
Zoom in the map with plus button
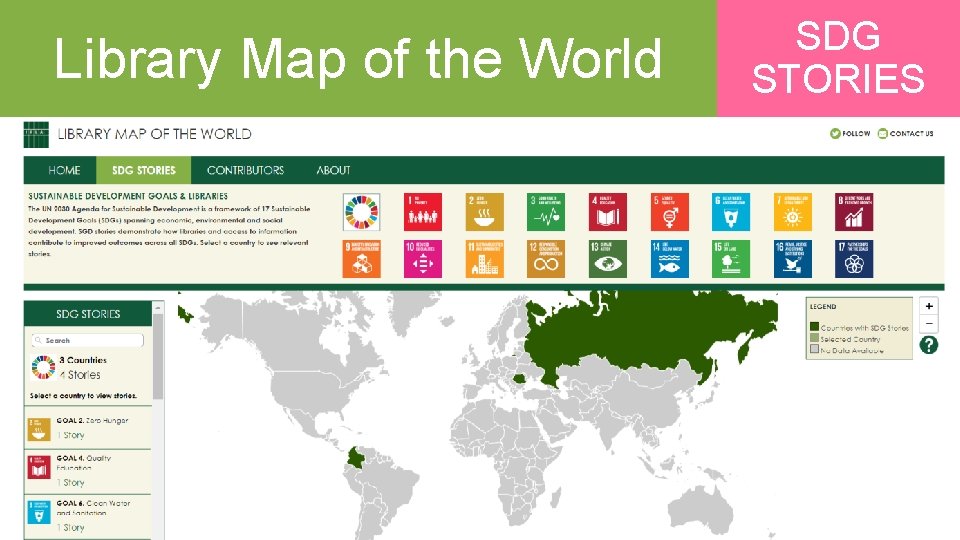coord(929,306)
